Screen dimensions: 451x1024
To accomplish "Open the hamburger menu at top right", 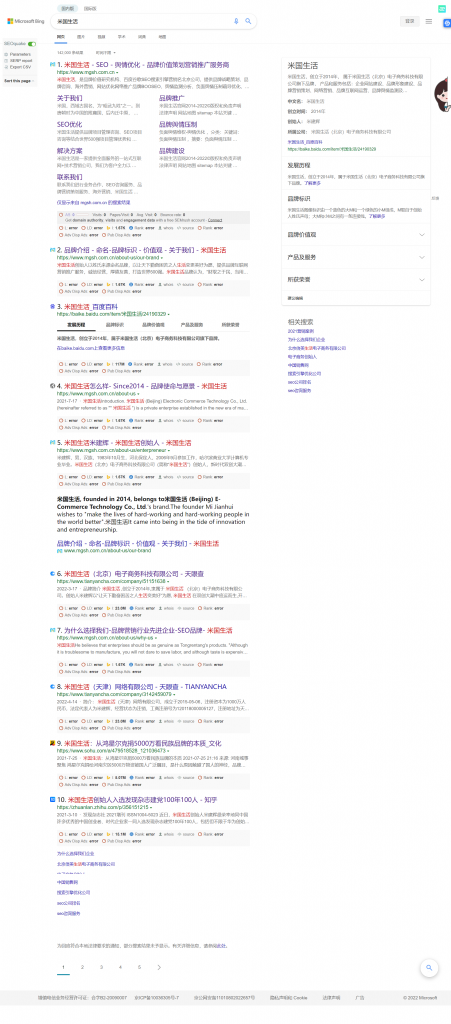I will [x=429, y=21].
